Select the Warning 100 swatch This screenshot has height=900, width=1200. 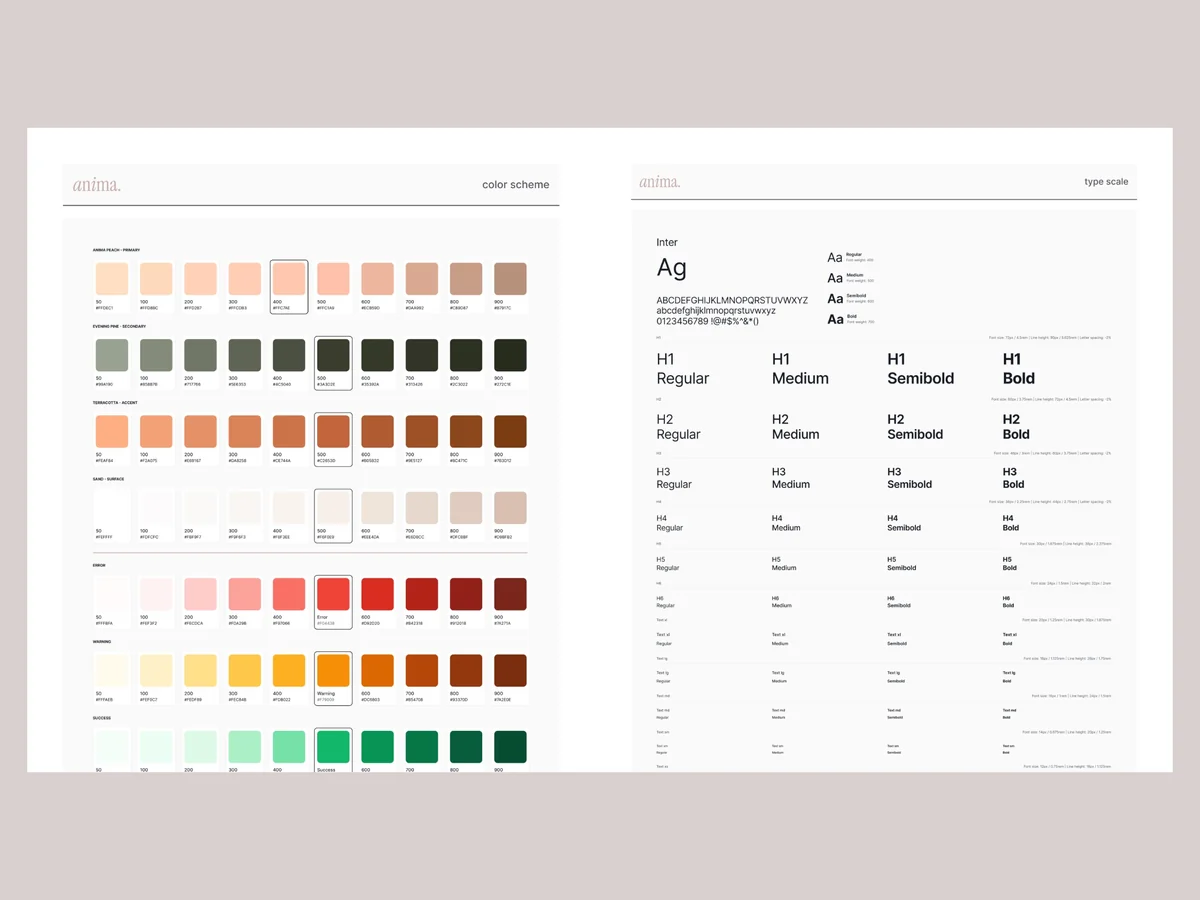click(156, 670)
